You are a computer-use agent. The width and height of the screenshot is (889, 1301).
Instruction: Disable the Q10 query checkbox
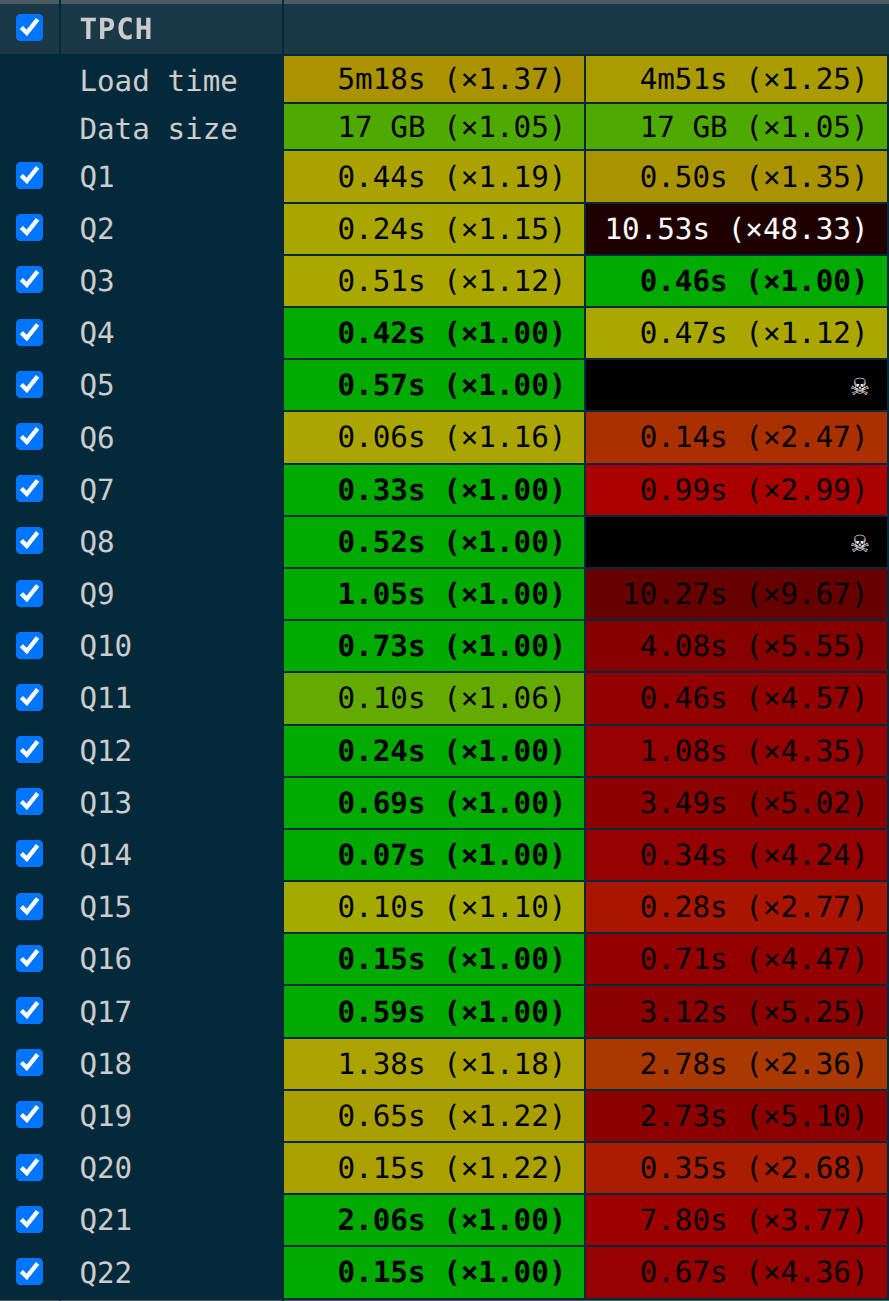pyautogui.click(x=30, y=645)
